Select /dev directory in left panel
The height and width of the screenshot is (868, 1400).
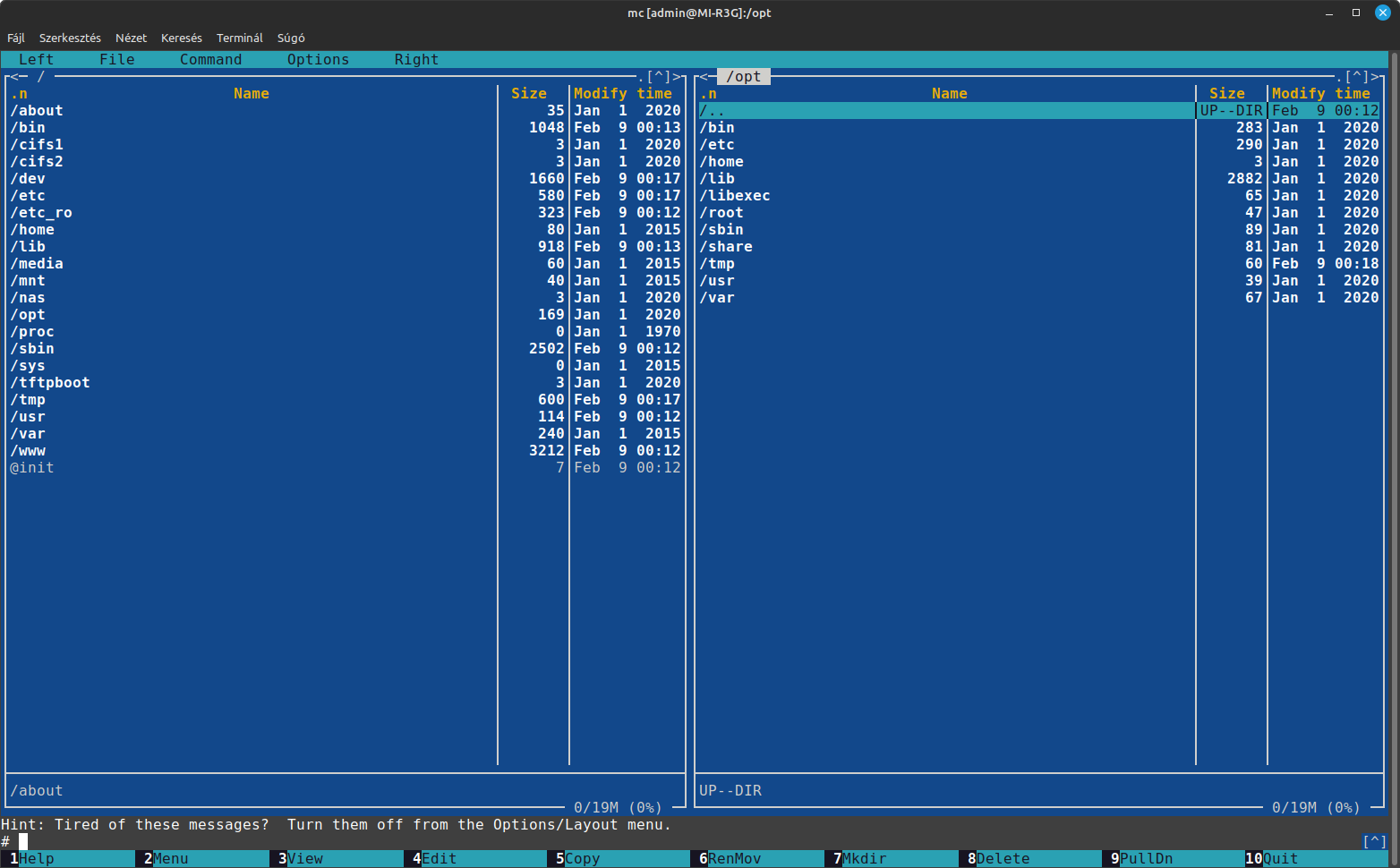[x=346, y=178]
